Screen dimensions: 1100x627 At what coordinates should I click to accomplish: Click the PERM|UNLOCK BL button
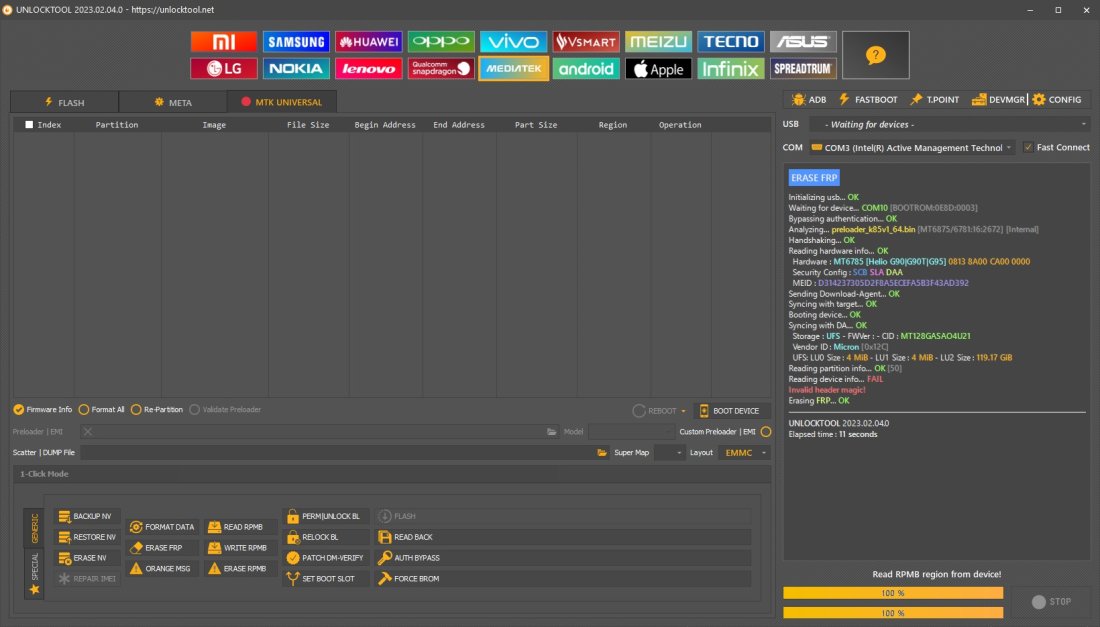click(326, 516)
